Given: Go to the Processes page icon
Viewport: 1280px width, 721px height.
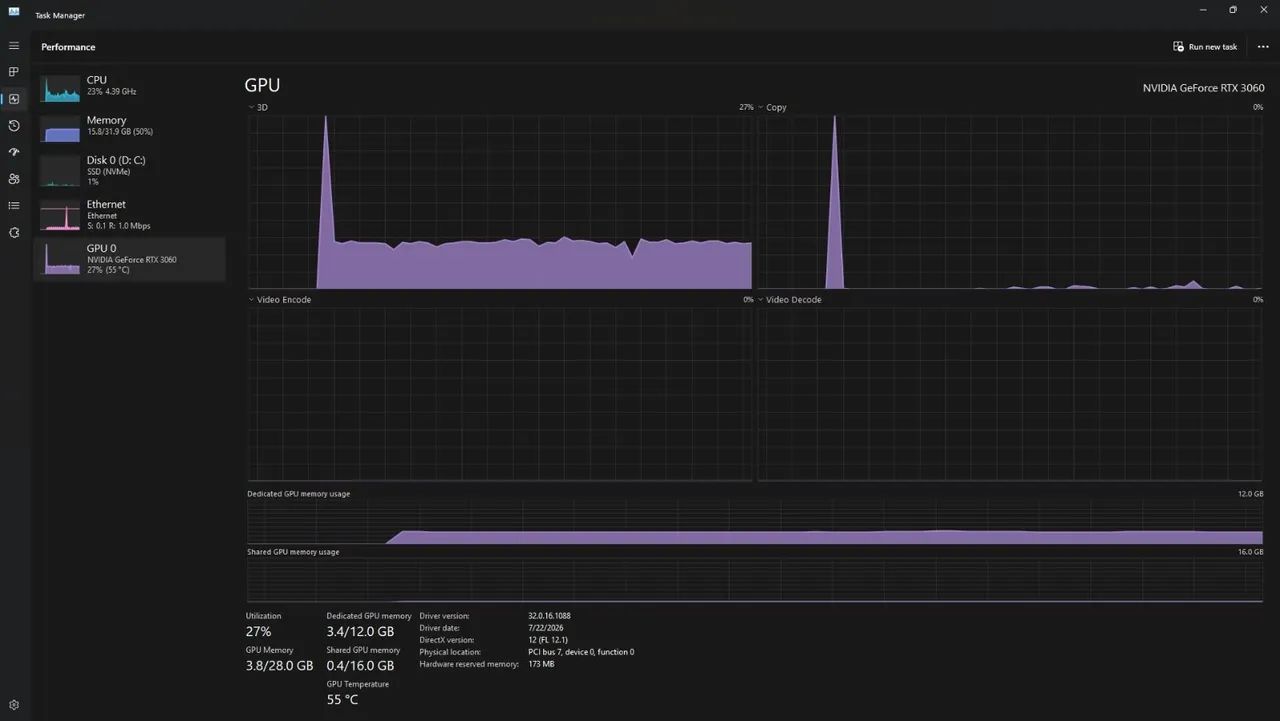Looking at the screenshot, I should tap(14, 72).
